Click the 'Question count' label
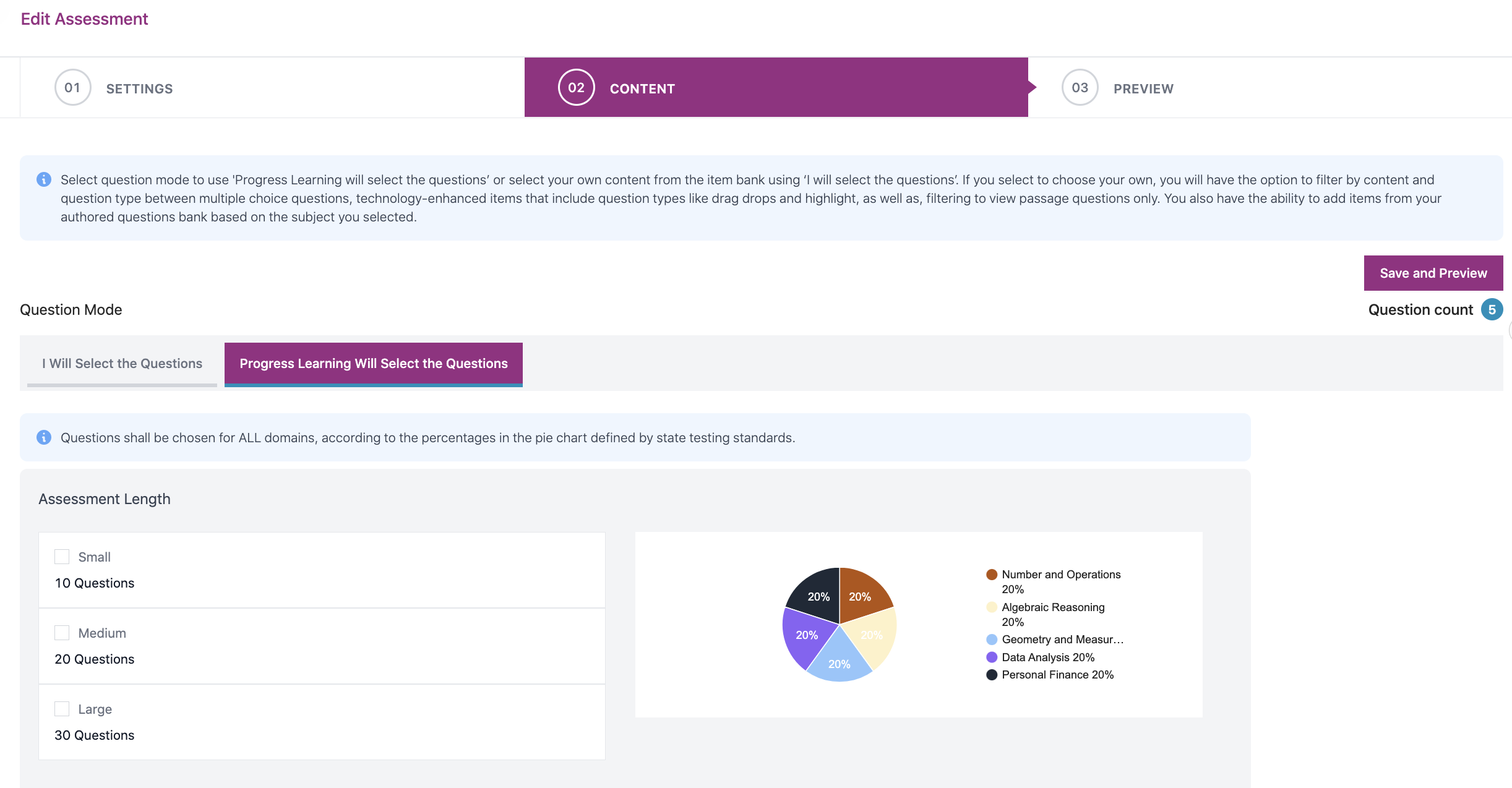Screen dimensions: 1512x788 (x=1420, y=310)
